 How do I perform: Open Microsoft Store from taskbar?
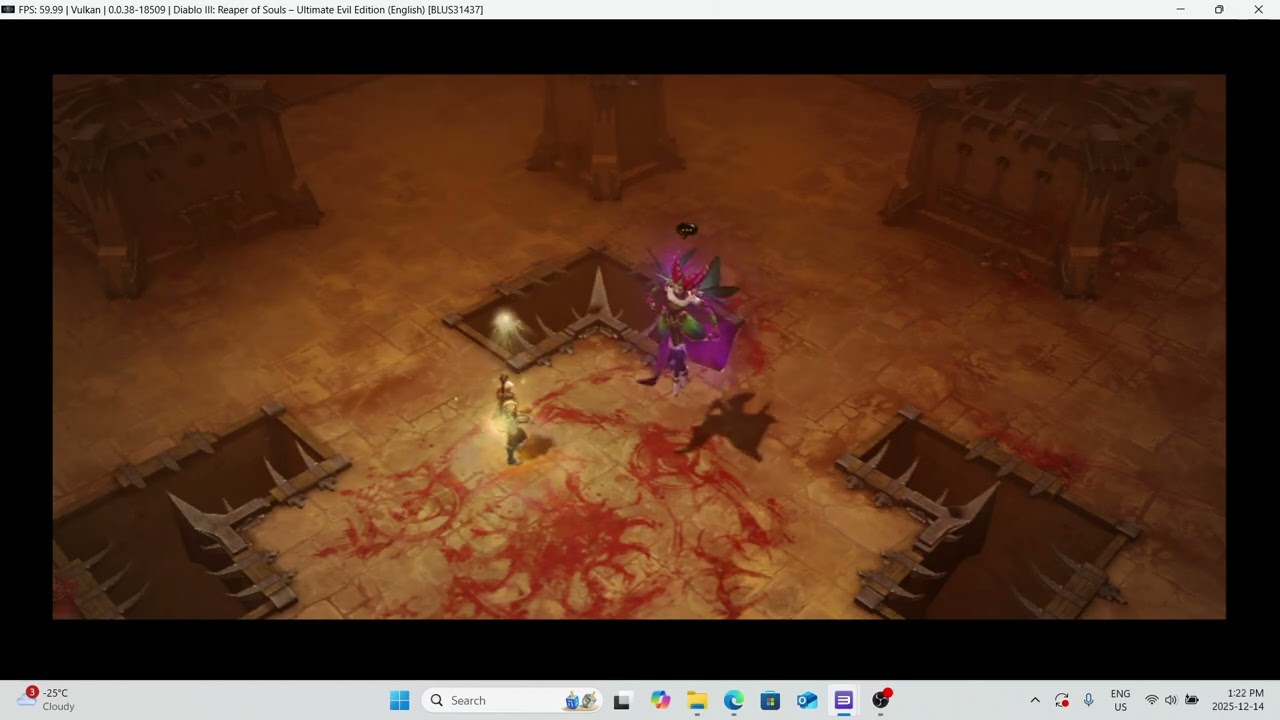tap(770, 700)
